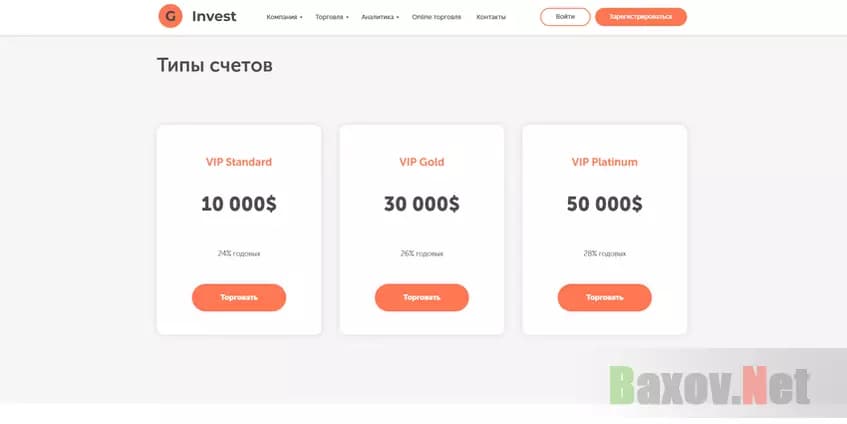This screenshot has width=847, height=424.
Task: Click the Зарегистрироваться register button
Action: tap(640, 17)
